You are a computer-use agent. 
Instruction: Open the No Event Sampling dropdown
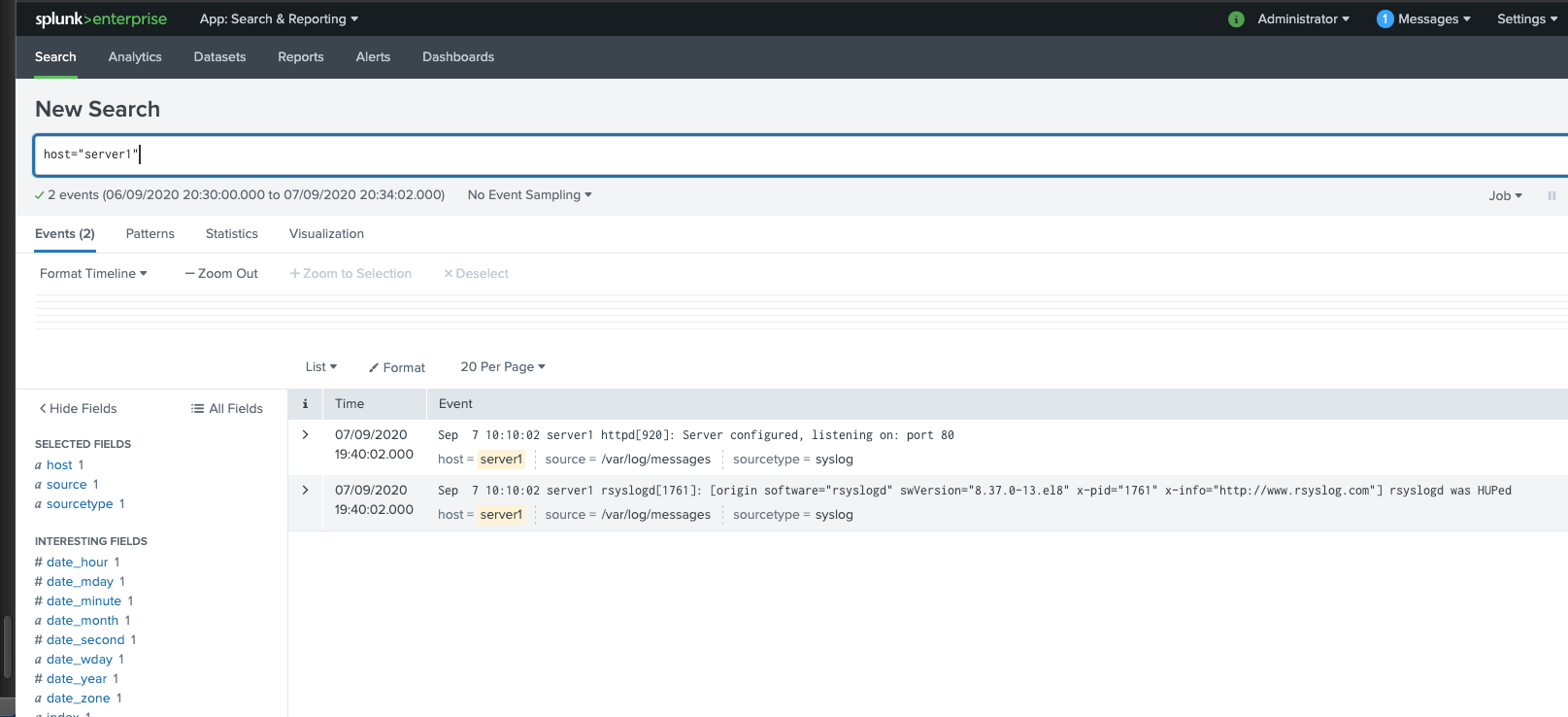click(x=529, y=195)
